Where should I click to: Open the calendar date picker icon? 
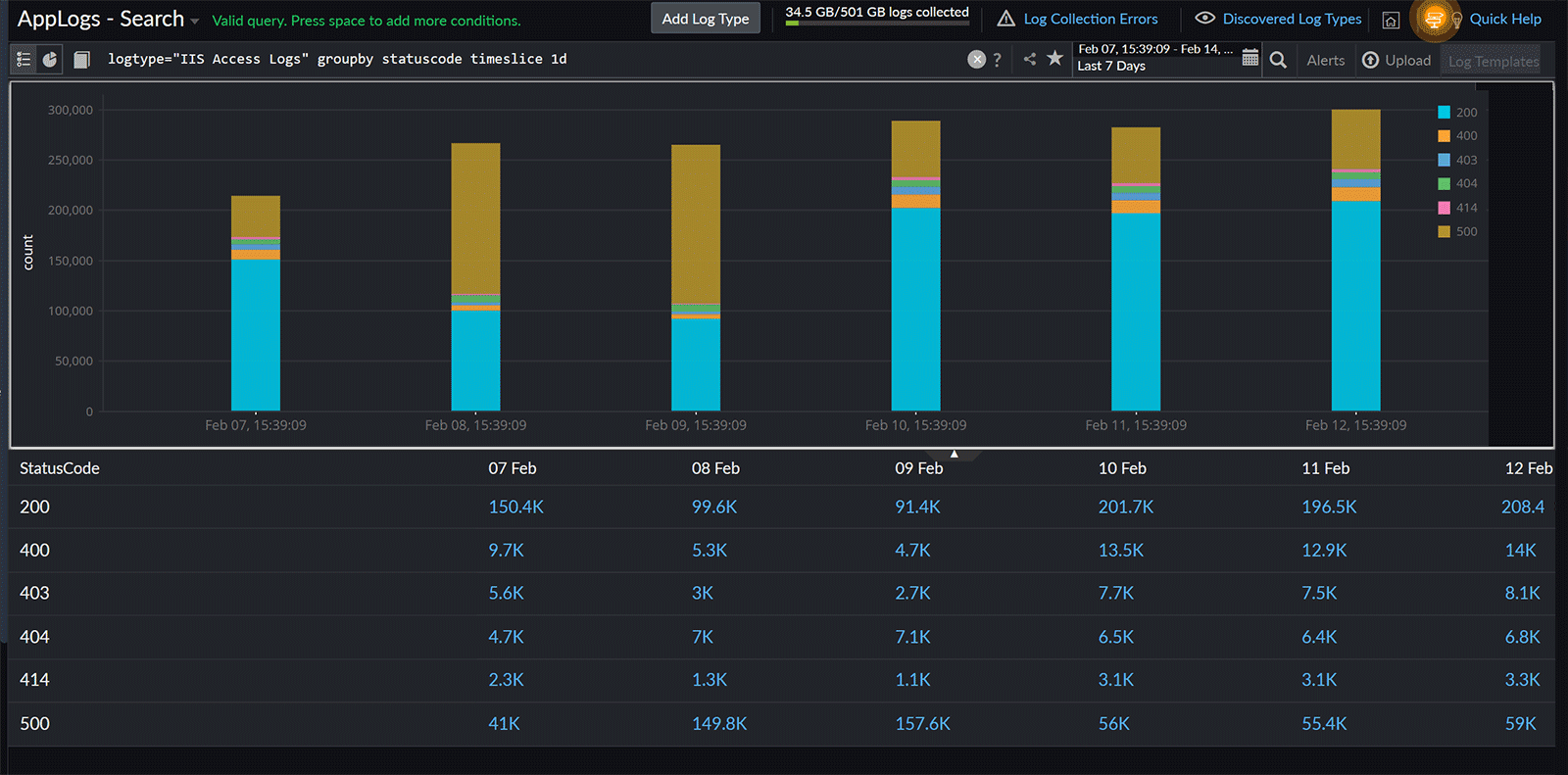(x=1249, y=59)
